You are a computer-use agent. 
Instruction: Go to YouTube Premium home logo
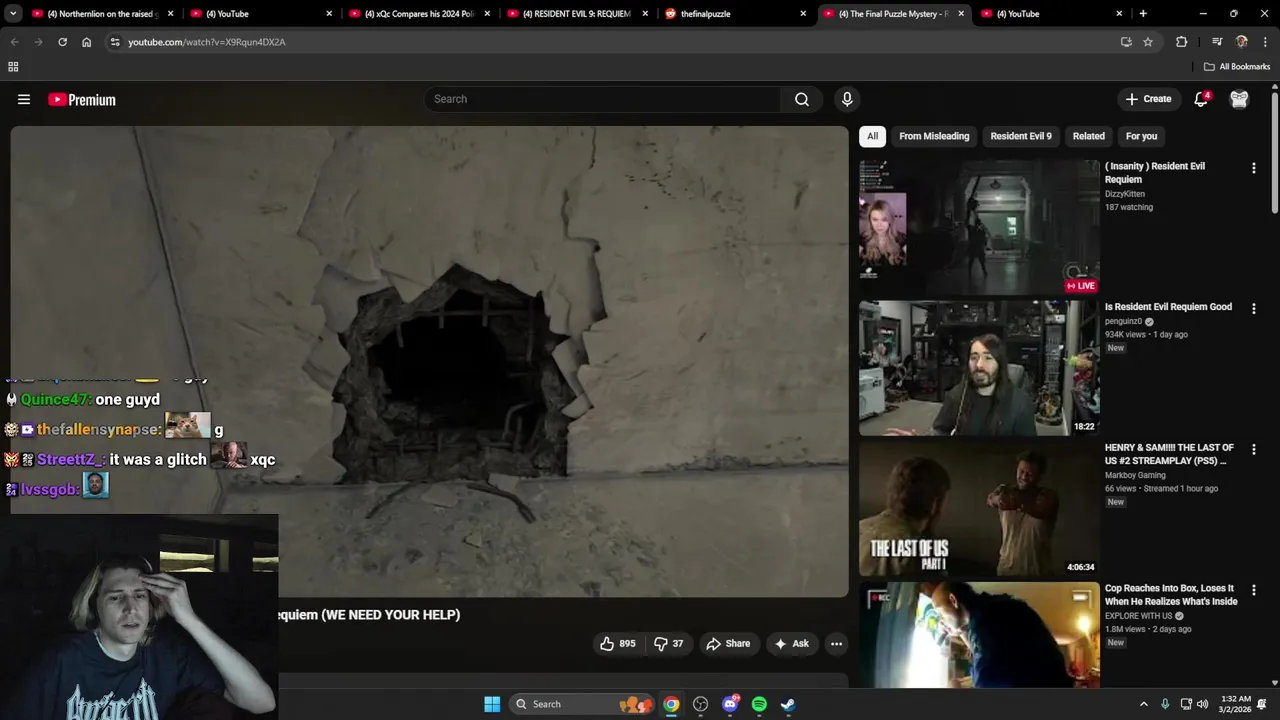coord(82,99)
